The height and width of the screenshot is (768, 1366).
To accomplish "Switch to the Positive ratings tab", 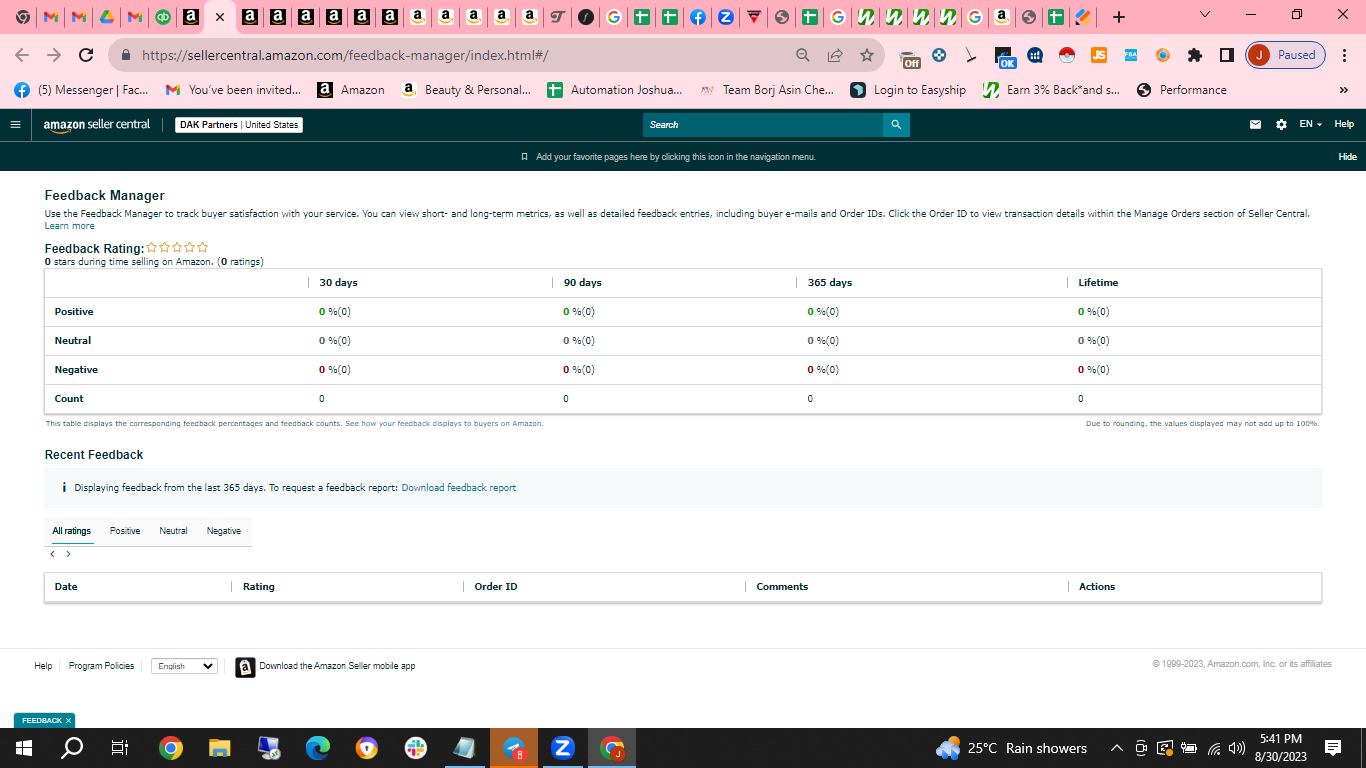I will pos(125,531).
